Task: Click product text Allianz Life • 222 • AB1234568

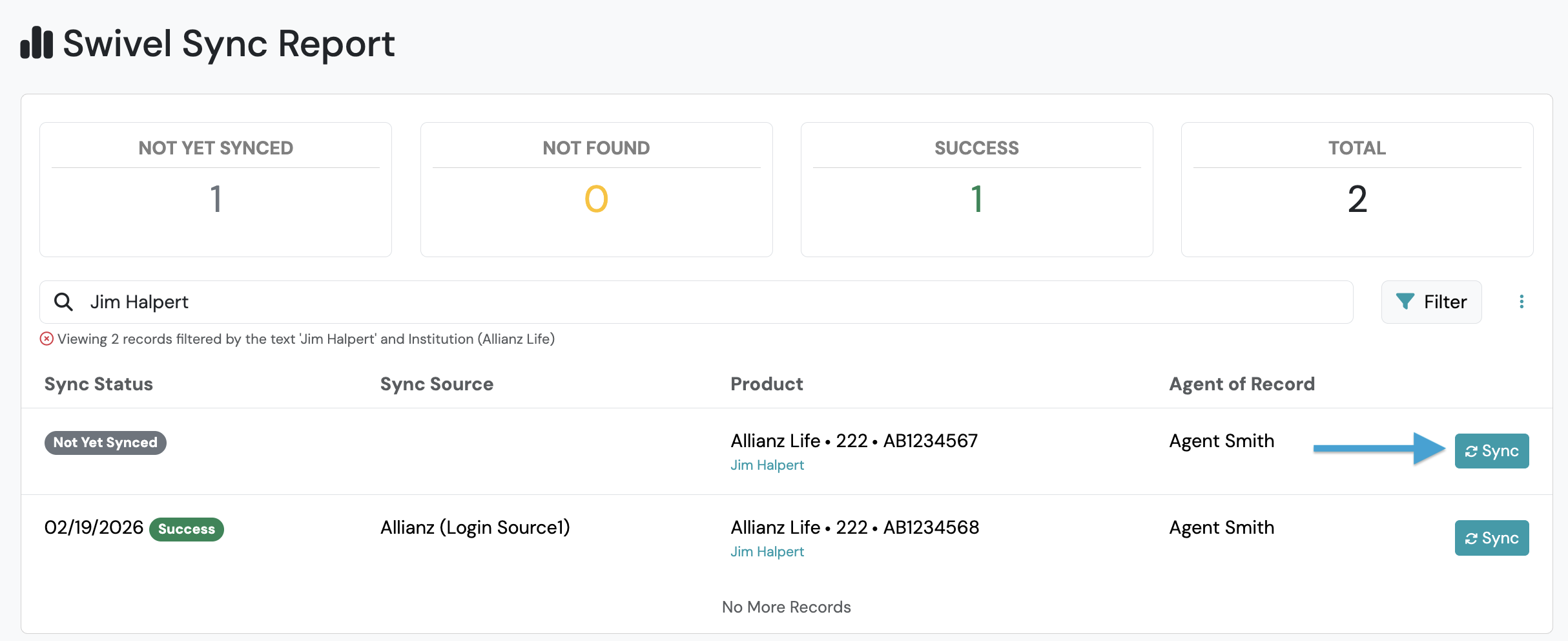Action: coord(855,527)
